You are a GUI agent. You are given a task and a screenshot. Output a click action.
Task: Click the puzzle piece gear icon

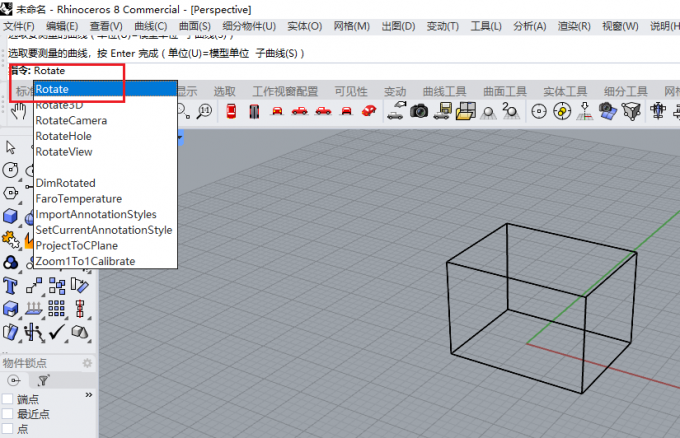10,239
